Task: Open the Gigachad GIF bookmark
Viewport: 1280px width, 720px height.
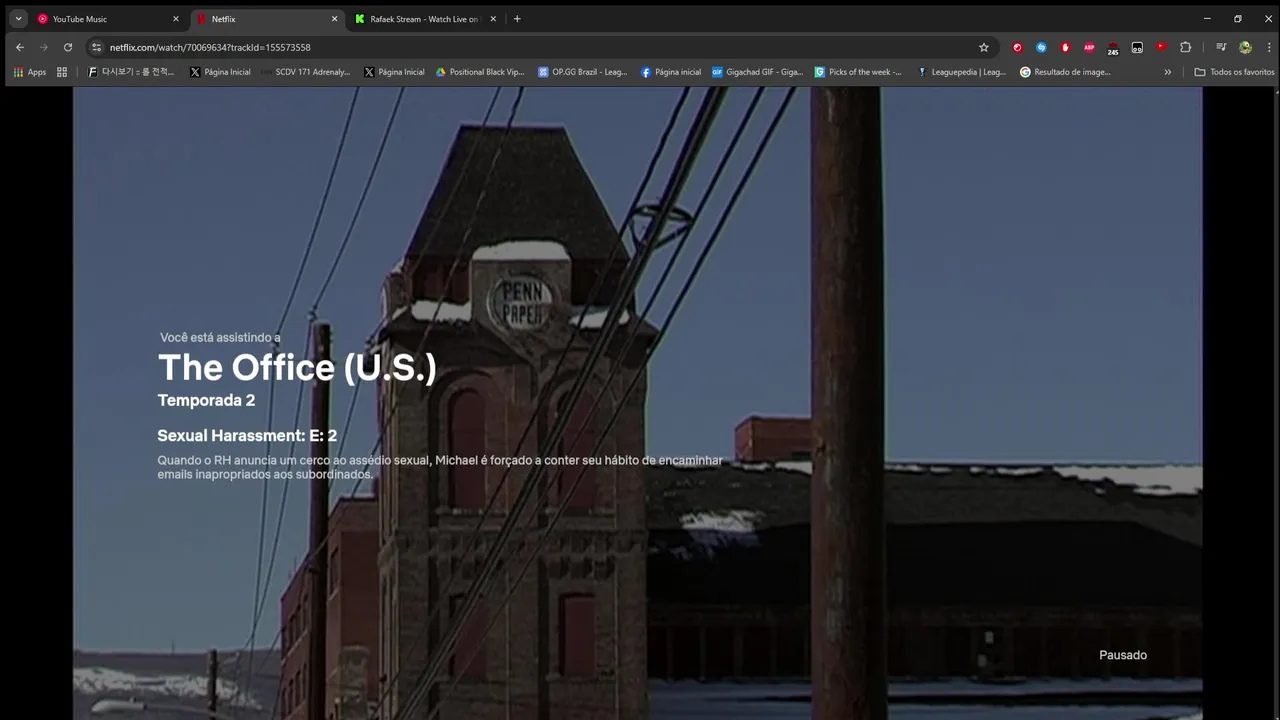Action: tap(757, 72)
